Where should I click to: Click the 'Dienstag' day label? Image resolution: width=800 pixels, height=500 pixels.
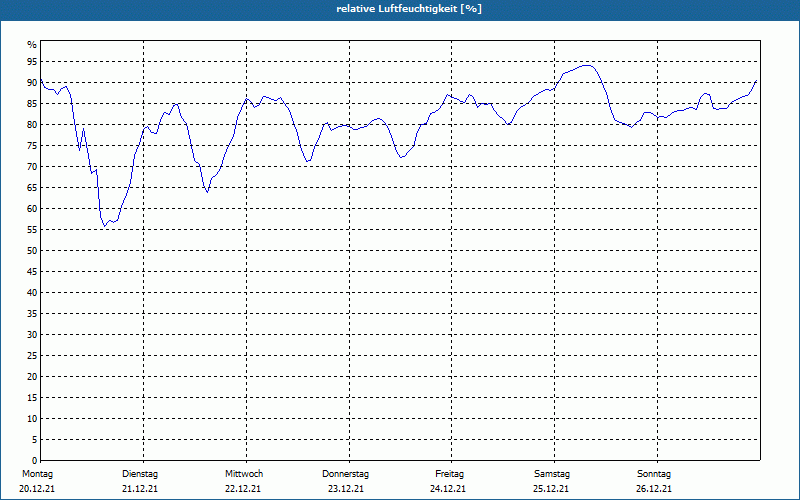point(140,474)
